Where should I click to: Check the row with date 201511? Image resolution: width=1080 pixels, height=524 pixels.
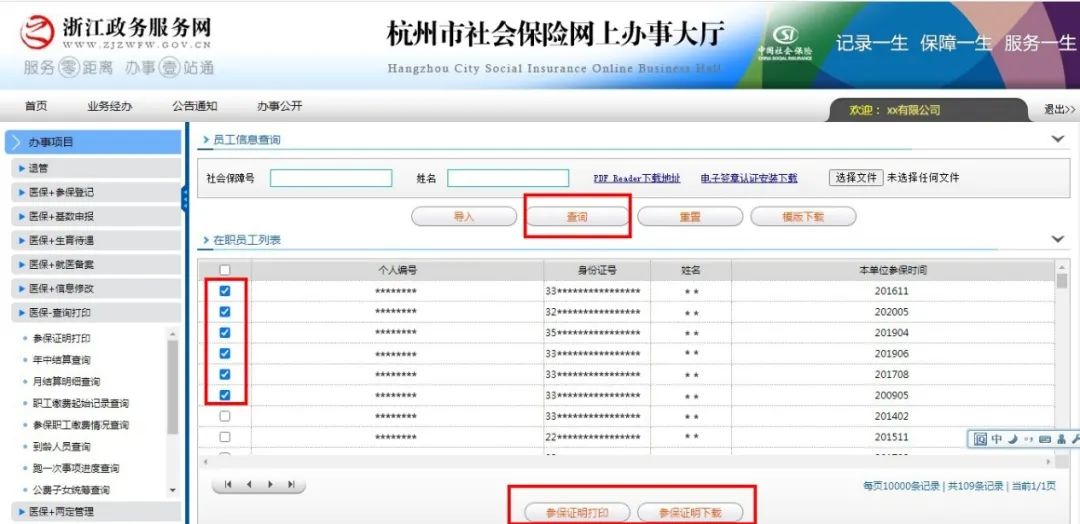[x=225, y=437]
